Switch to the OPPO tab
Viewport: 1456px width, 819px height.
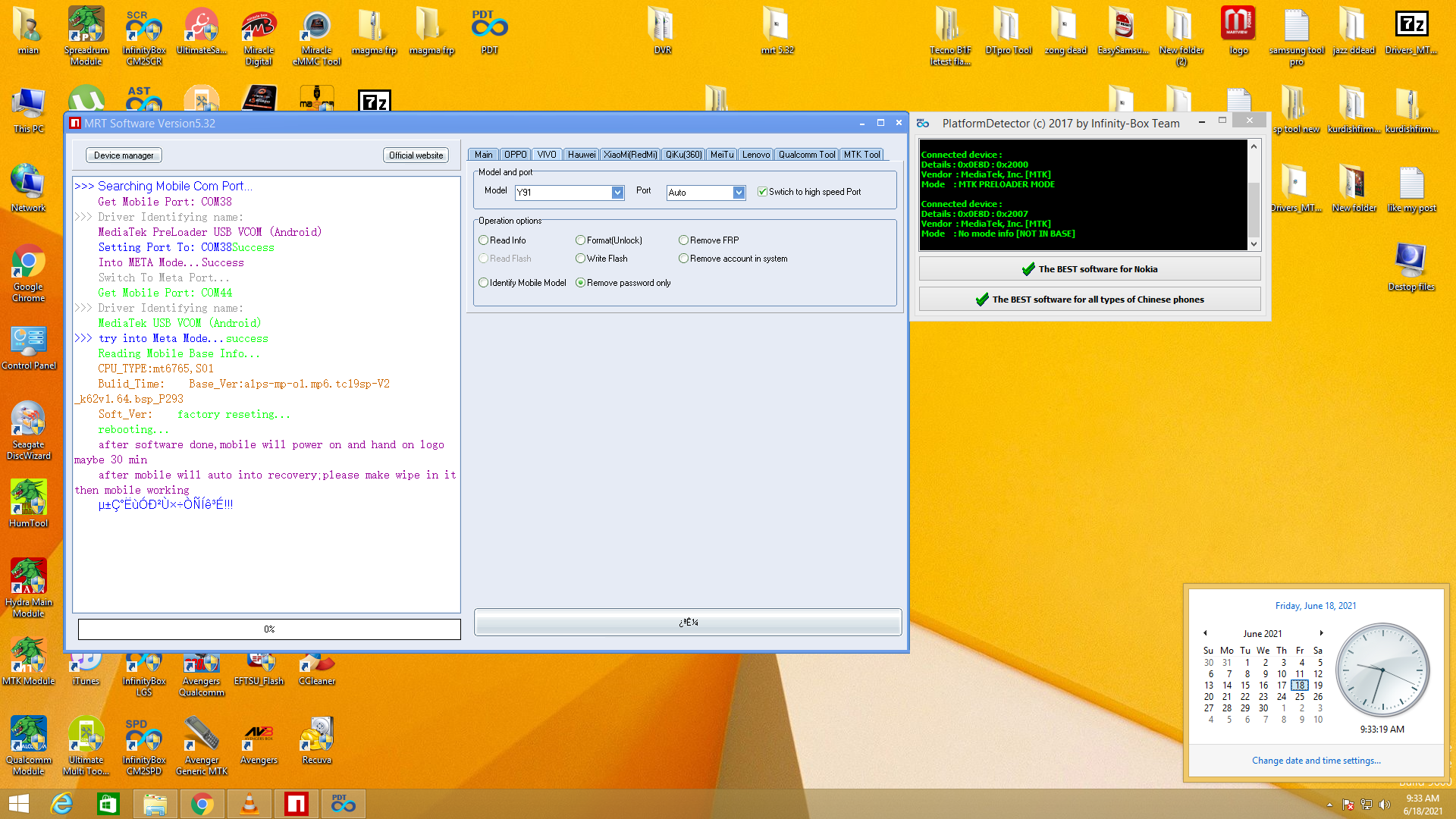point(516,155)
